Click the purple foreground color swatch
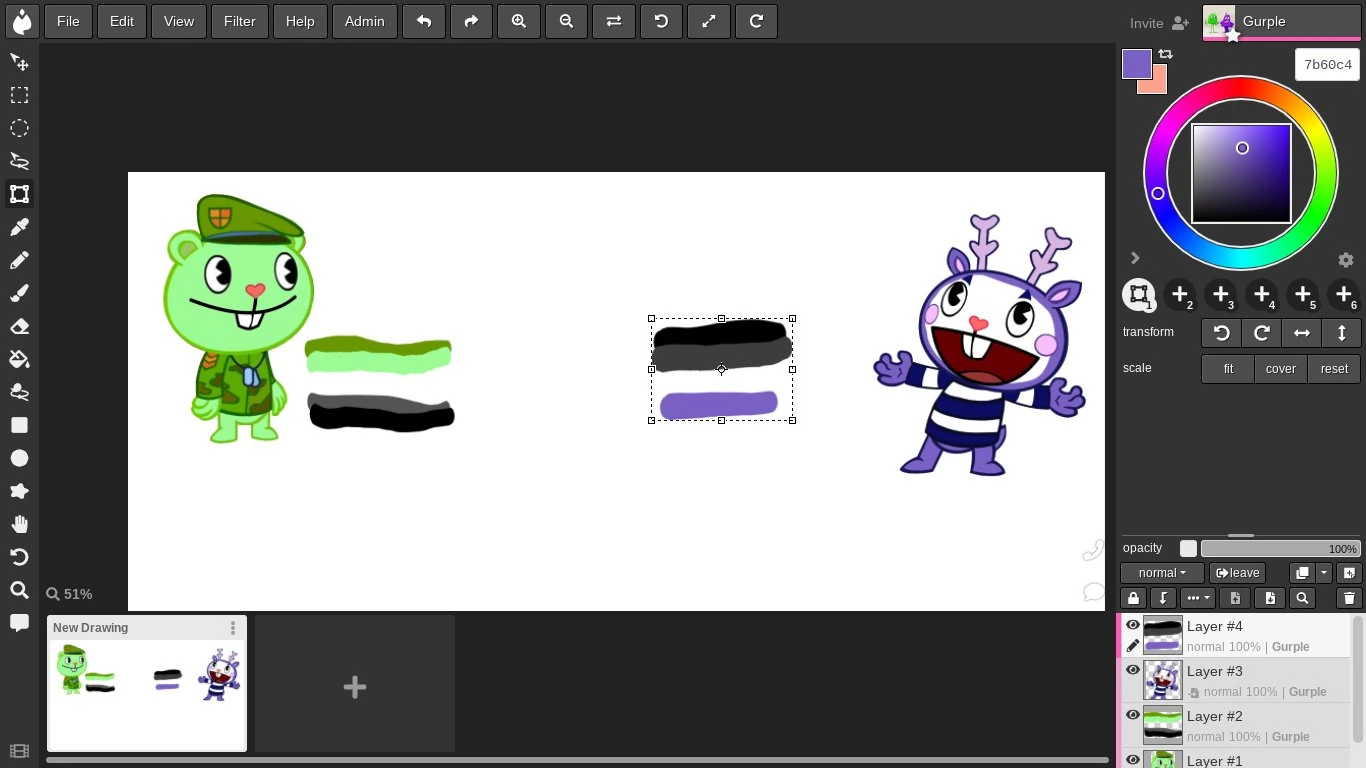This screenshot has width=1366, height=768. 1135,63
